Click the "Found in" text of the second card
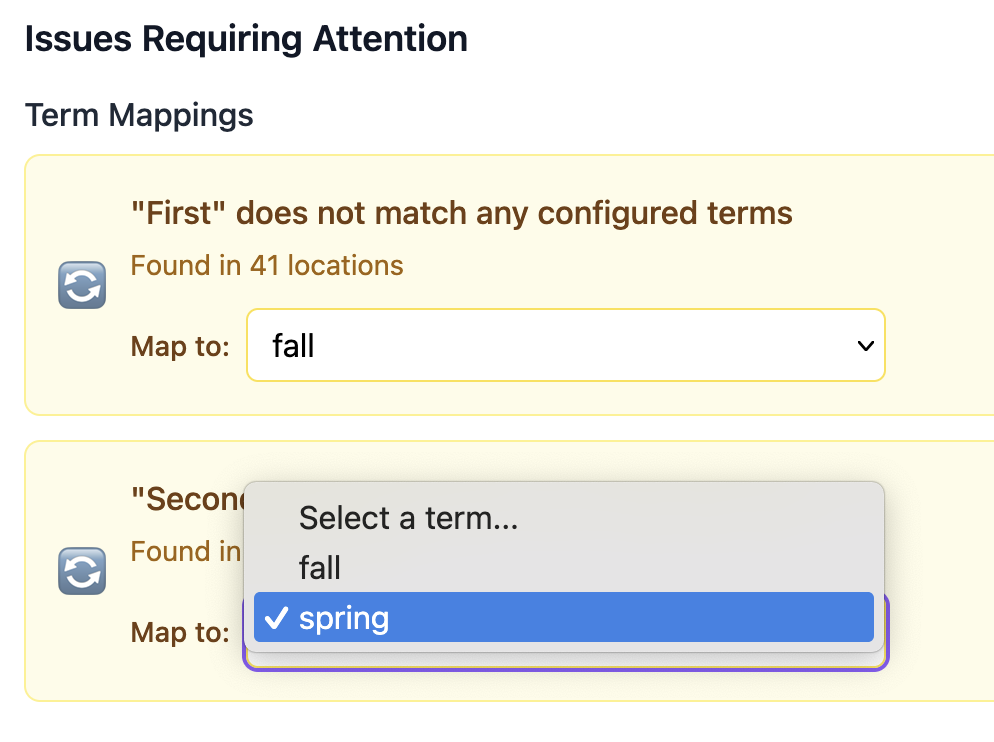 (186, 552)
